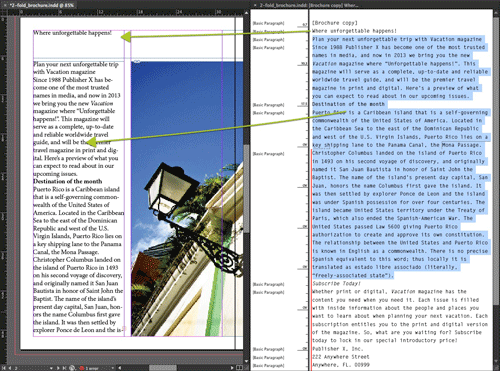Click 'Destination of the month' line in story editor

tap(348, 104)
